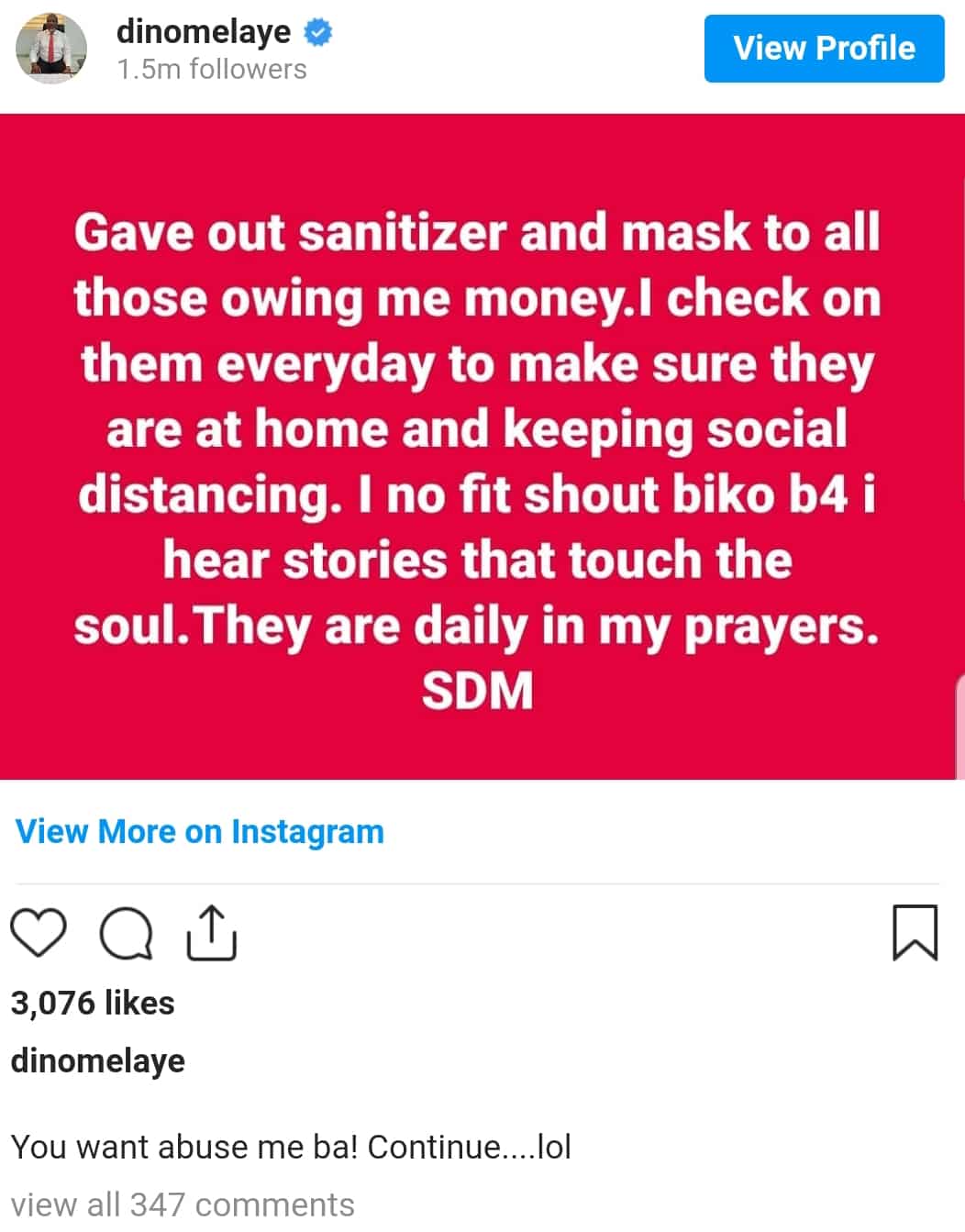Open comments via speech bubble icon
The height and width of the screenshot is (1232, 965).
(x=126, y=934)
